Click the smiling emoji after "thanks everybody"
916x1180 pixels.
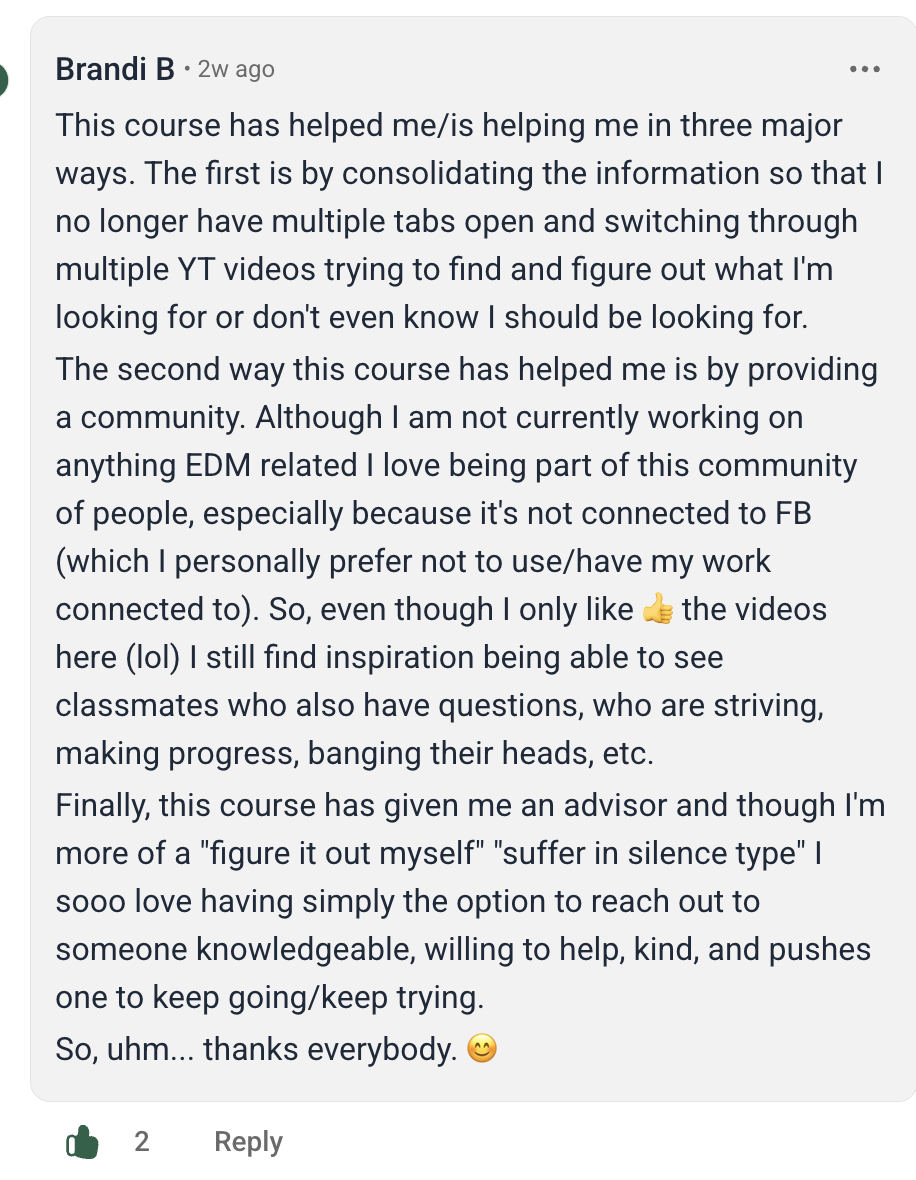coord(482,1049)
